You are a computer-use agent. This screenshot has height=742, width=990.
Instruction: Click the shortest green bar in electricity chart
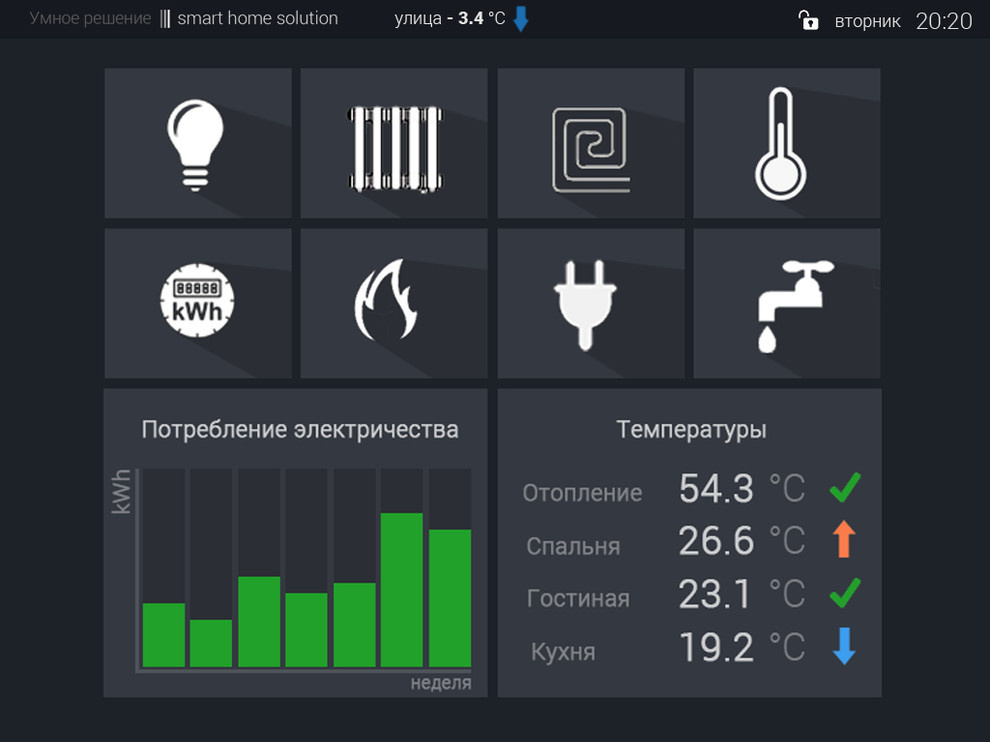point(211,643)
